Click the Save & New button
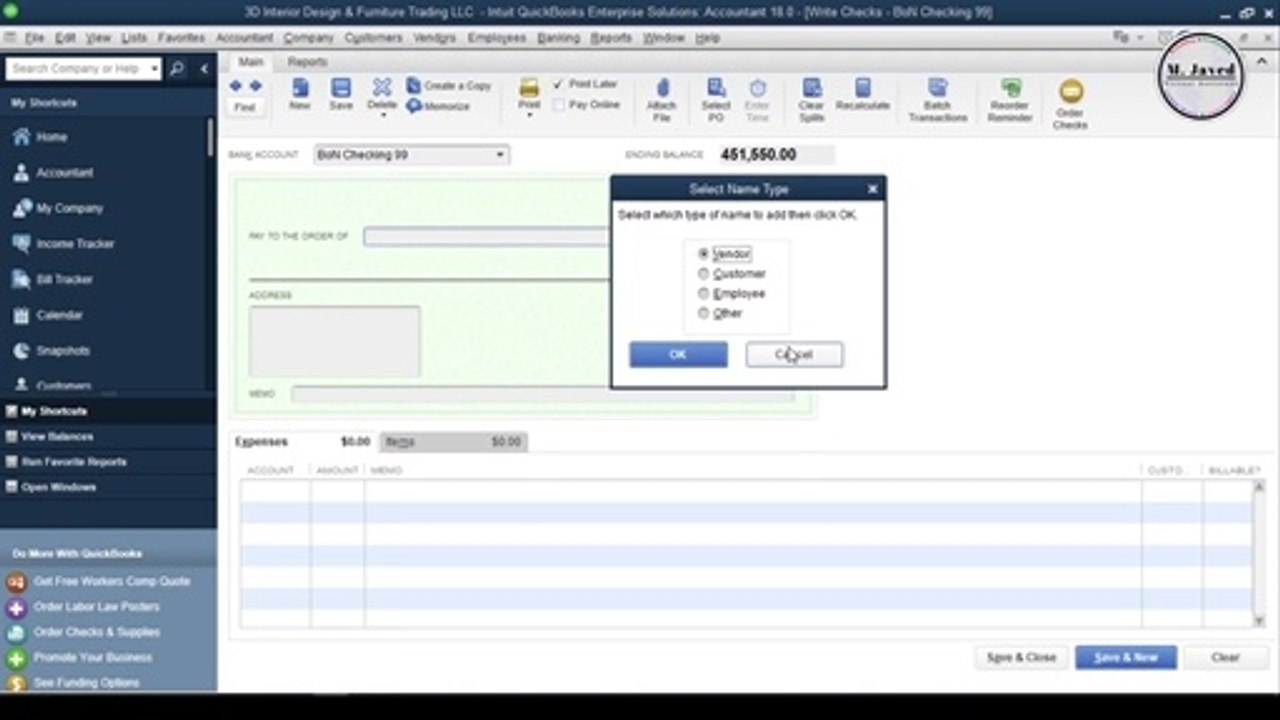 (x=1126, y=657)
